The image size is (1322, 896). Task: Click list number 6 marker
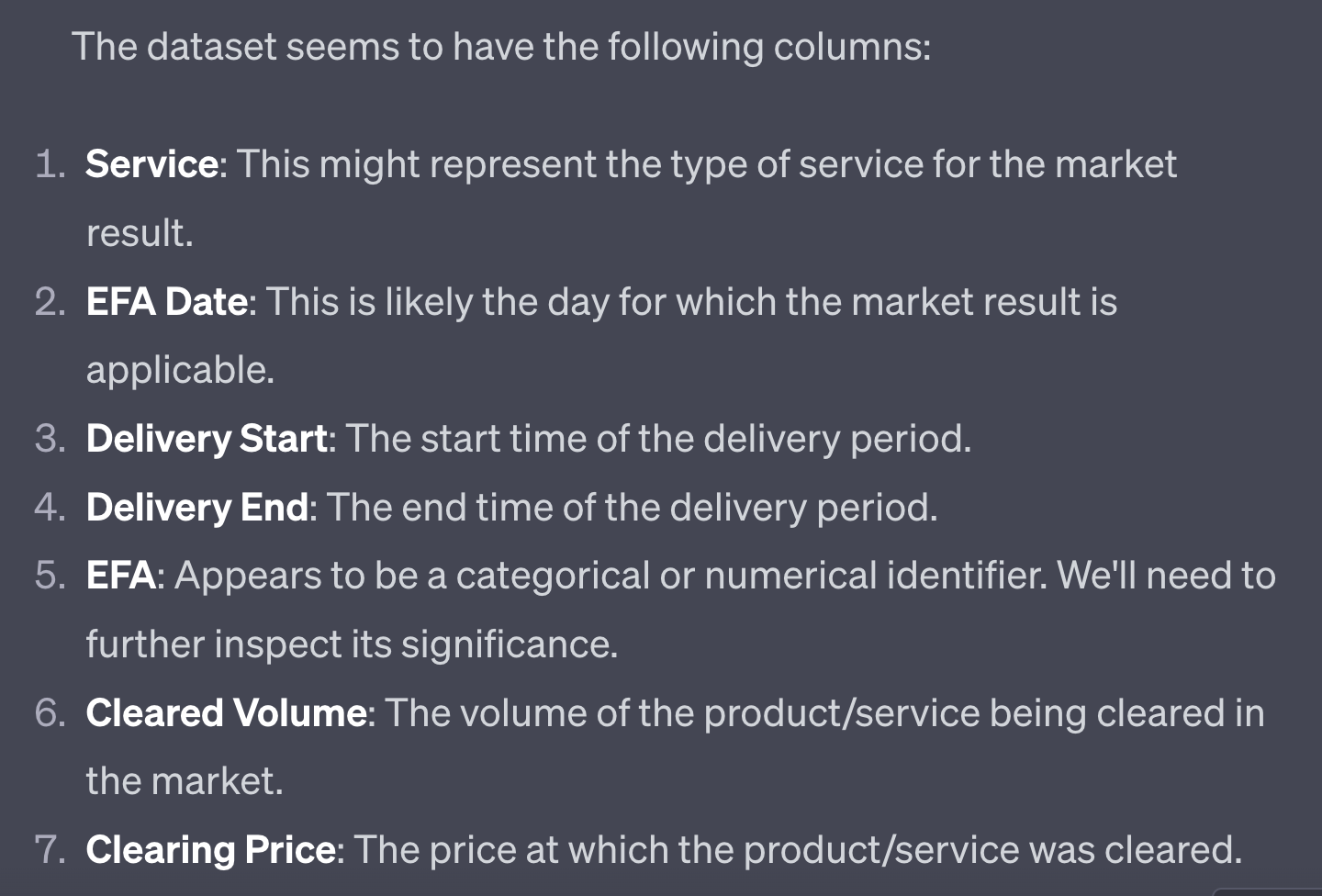coord(50,713)
